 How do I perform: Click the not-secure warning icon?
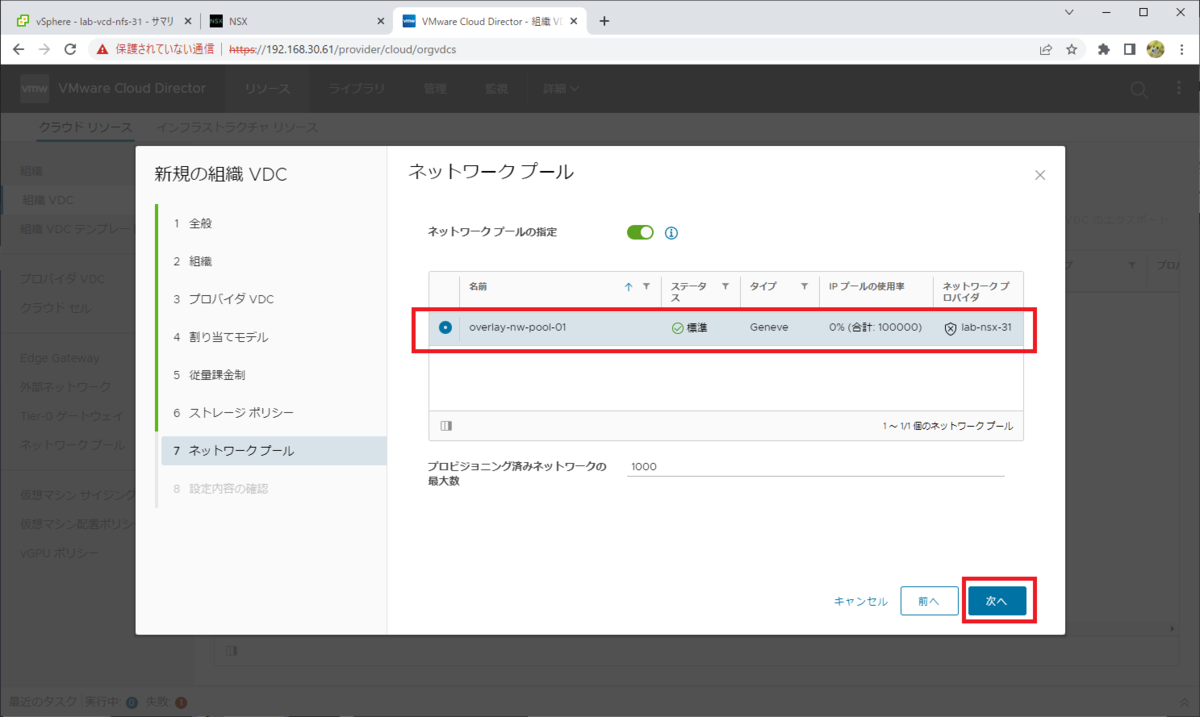[x=102, y=49]
